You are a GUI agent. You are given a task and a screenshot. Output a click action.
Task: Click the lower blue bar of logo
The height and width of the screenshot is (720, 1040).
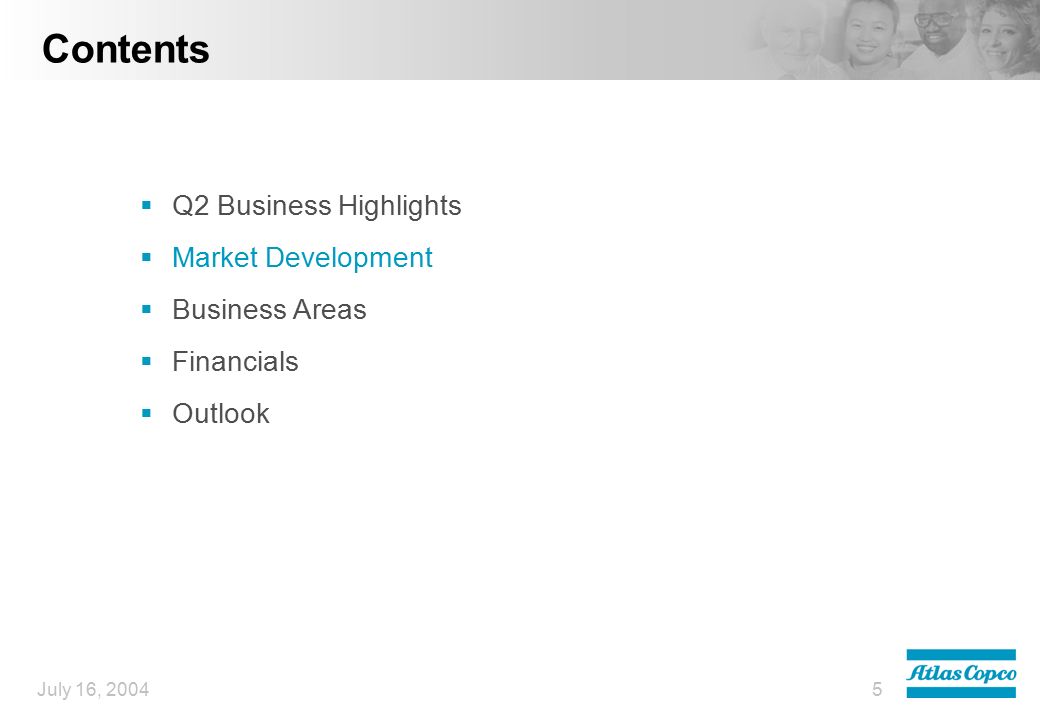(x=961, y=692)
